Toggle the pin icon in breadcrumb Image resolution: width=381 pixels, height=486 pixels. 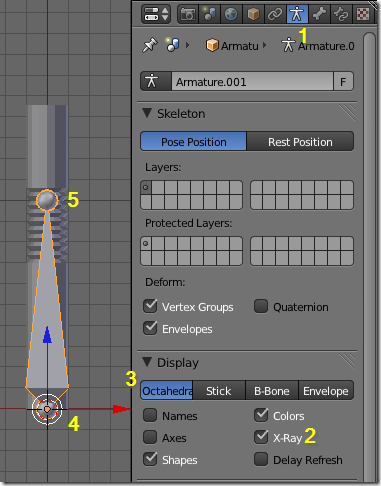(150, 45)
